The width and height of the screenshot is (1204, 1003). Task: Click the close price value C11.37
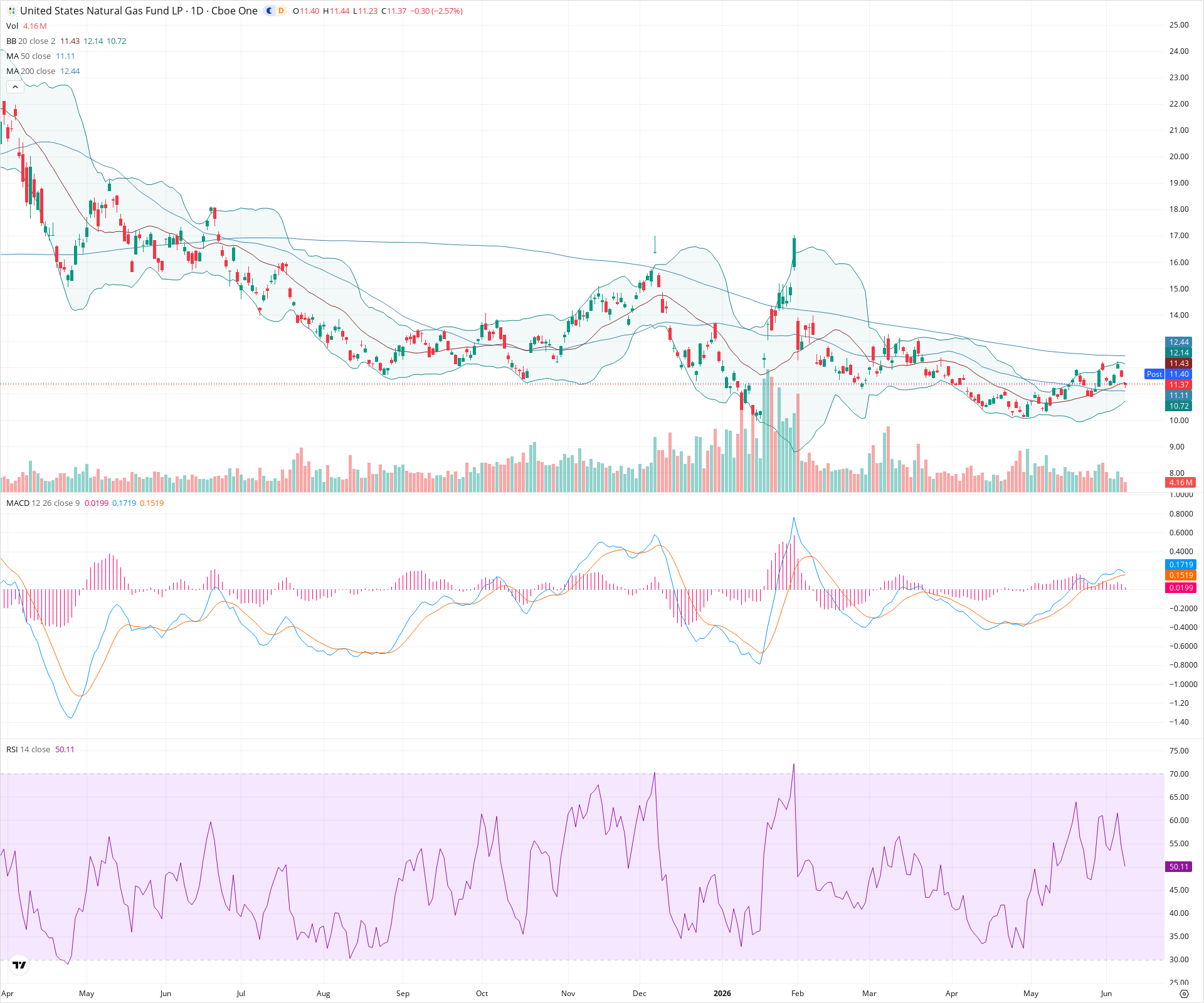(394, 11)
